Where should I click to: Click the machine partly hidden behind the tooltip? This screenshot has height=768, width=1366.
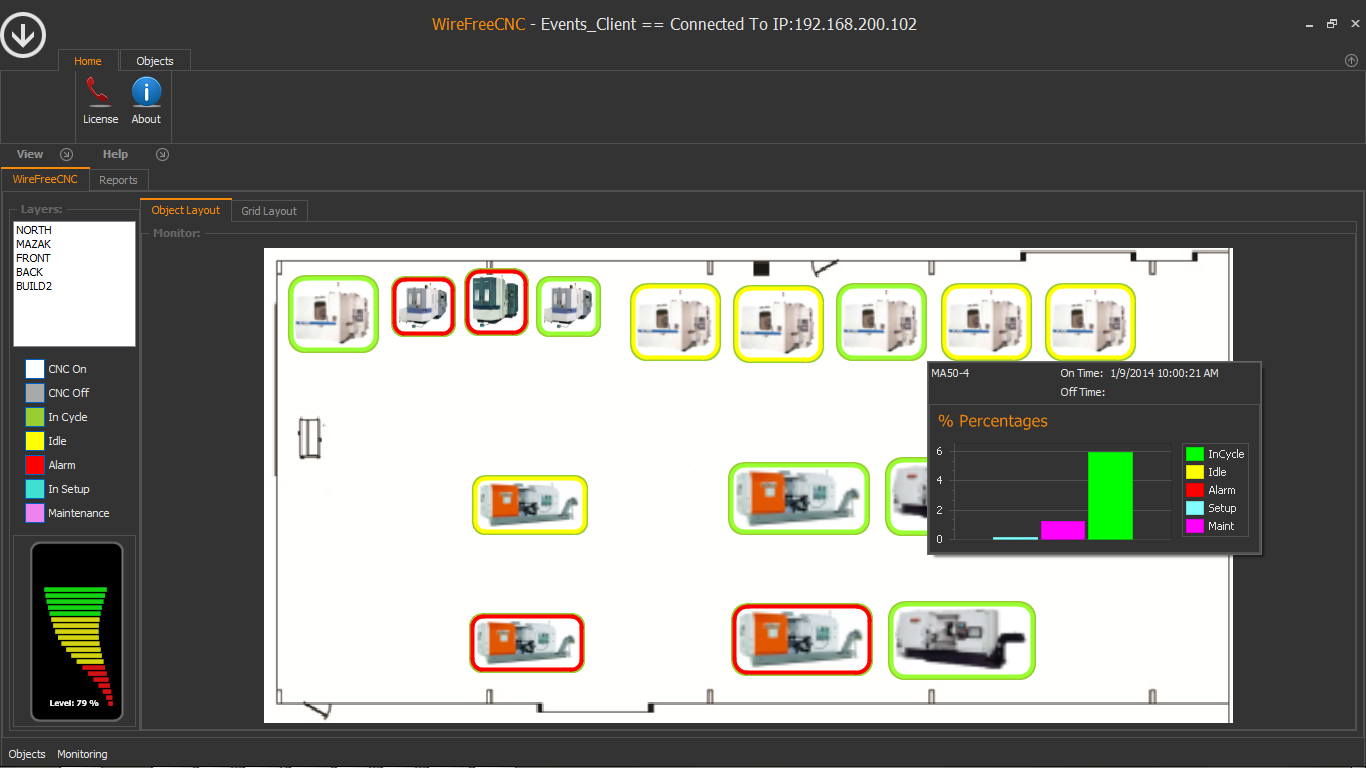[x=907, y=497]
